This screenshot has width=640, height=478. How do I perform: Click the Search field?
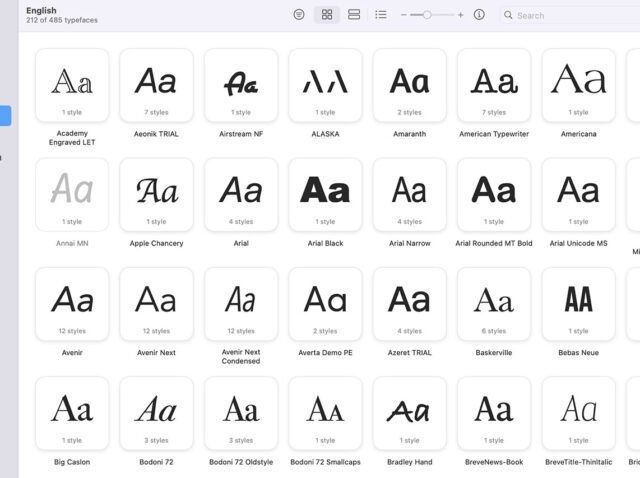570,15
